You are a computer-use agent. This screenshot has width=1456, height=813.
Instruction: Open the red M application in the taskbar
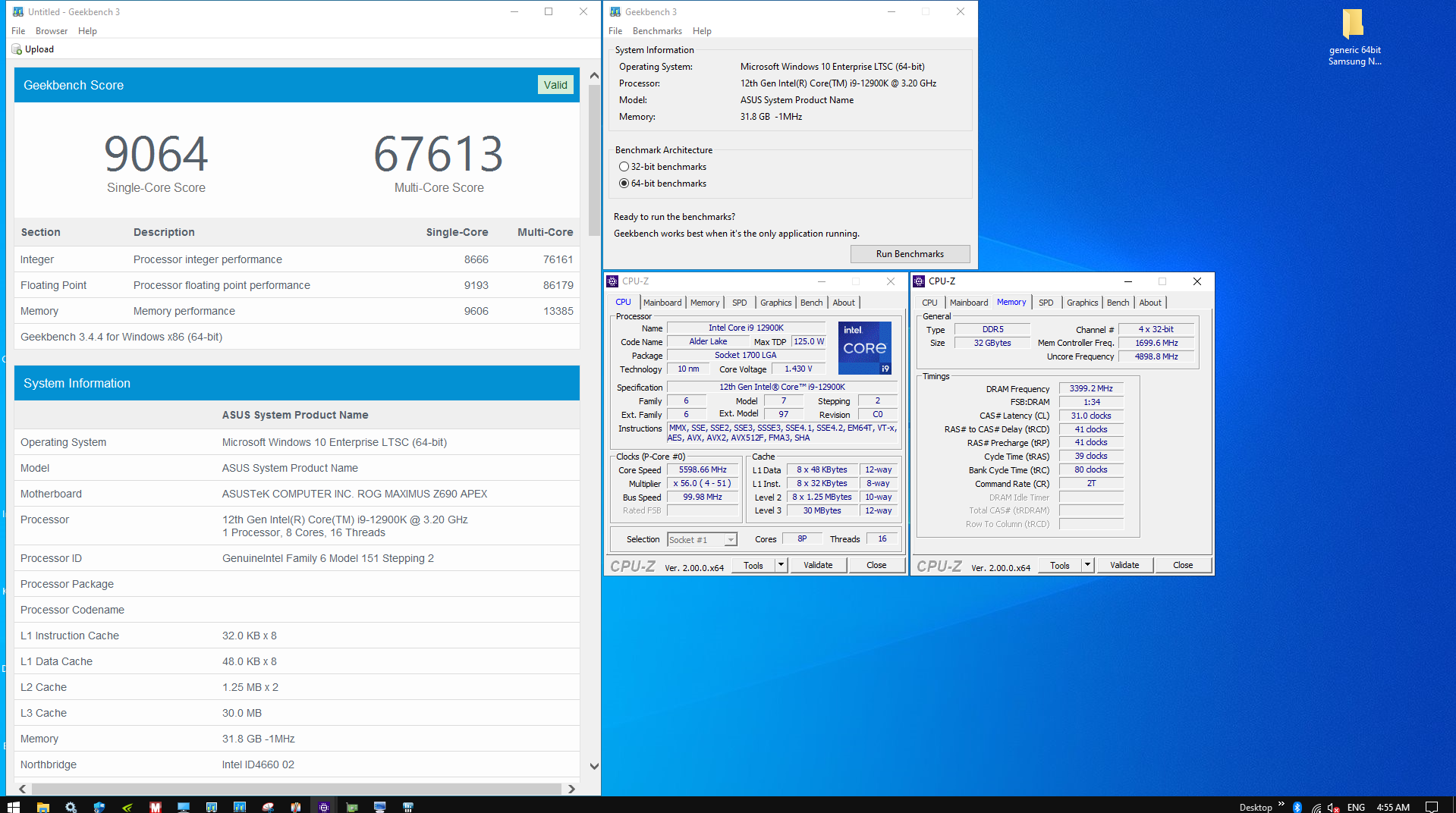point(156,807)
